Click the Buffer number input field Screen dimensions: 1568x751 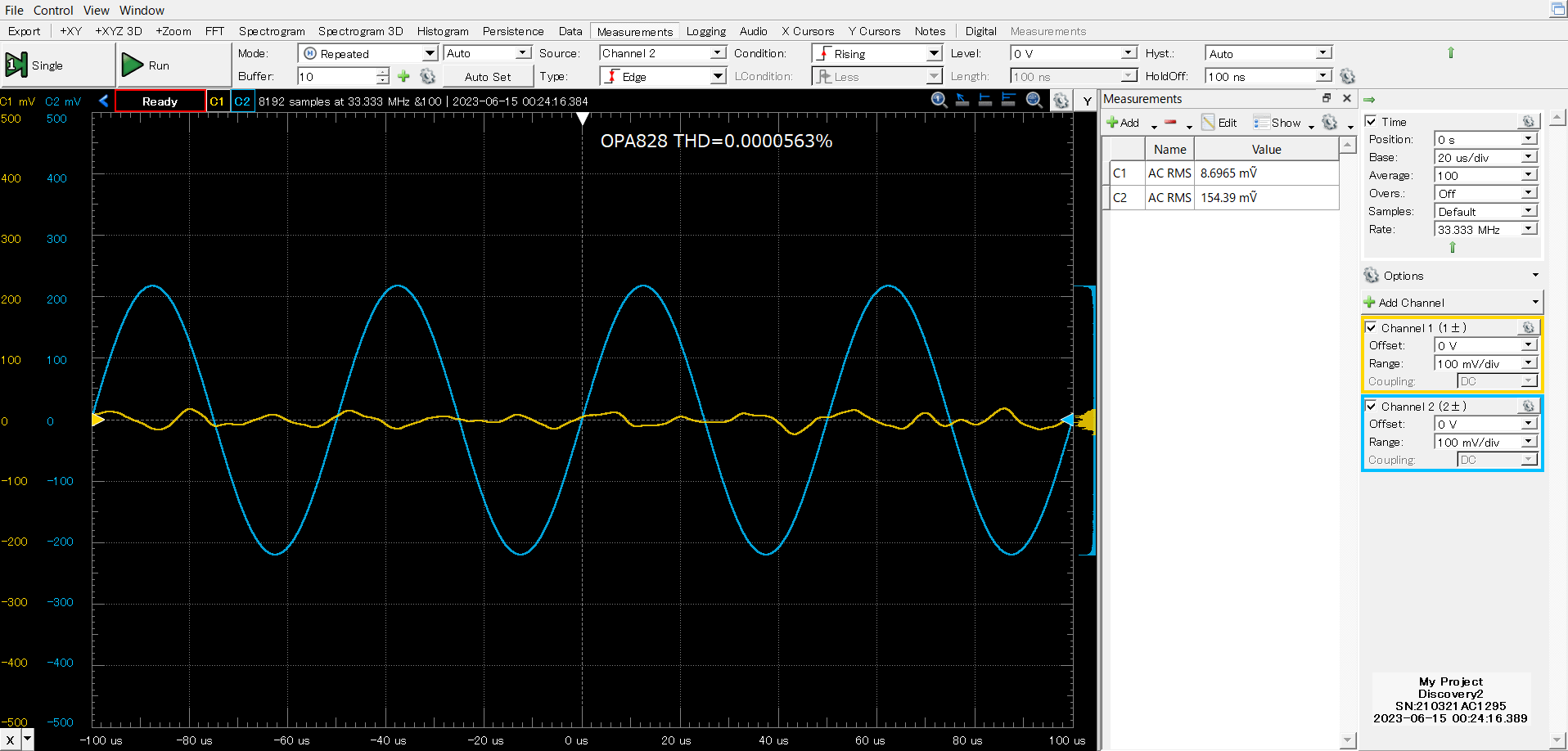pyautogui.click(x=336, y=76)
